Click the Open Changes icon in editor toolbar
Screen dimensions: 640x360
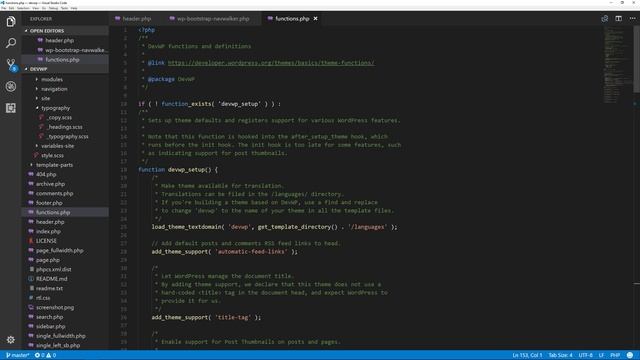(604, 19)
